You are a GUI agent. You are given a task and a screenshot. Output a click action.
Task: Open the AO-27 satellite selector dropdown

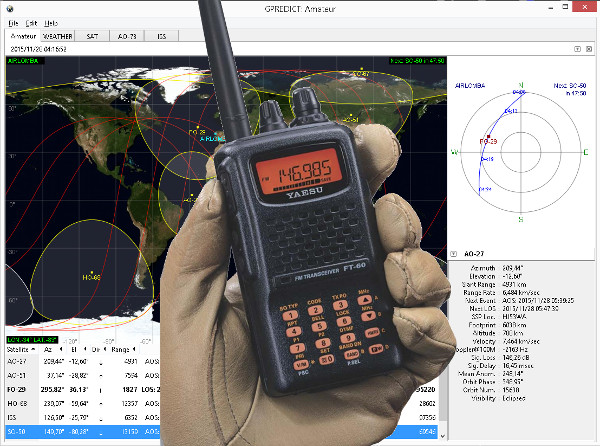(x=454, y=254)
